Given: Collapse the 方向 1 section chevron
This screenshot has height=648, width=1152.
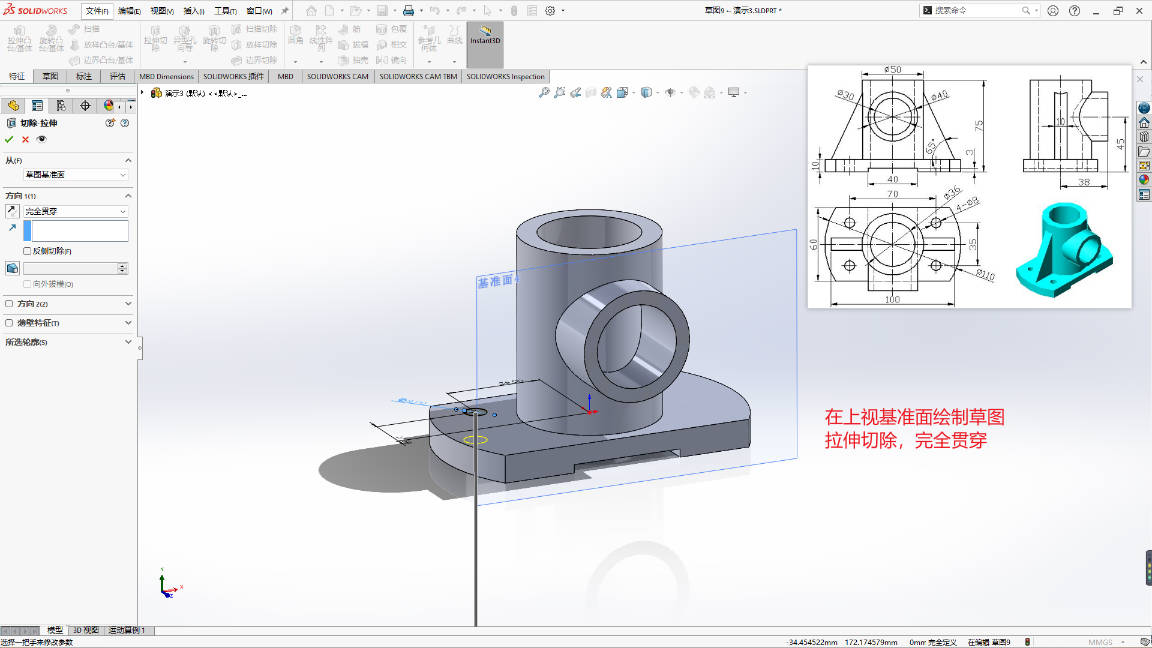Looking at the screenshot, I should (x=128, y=195).
